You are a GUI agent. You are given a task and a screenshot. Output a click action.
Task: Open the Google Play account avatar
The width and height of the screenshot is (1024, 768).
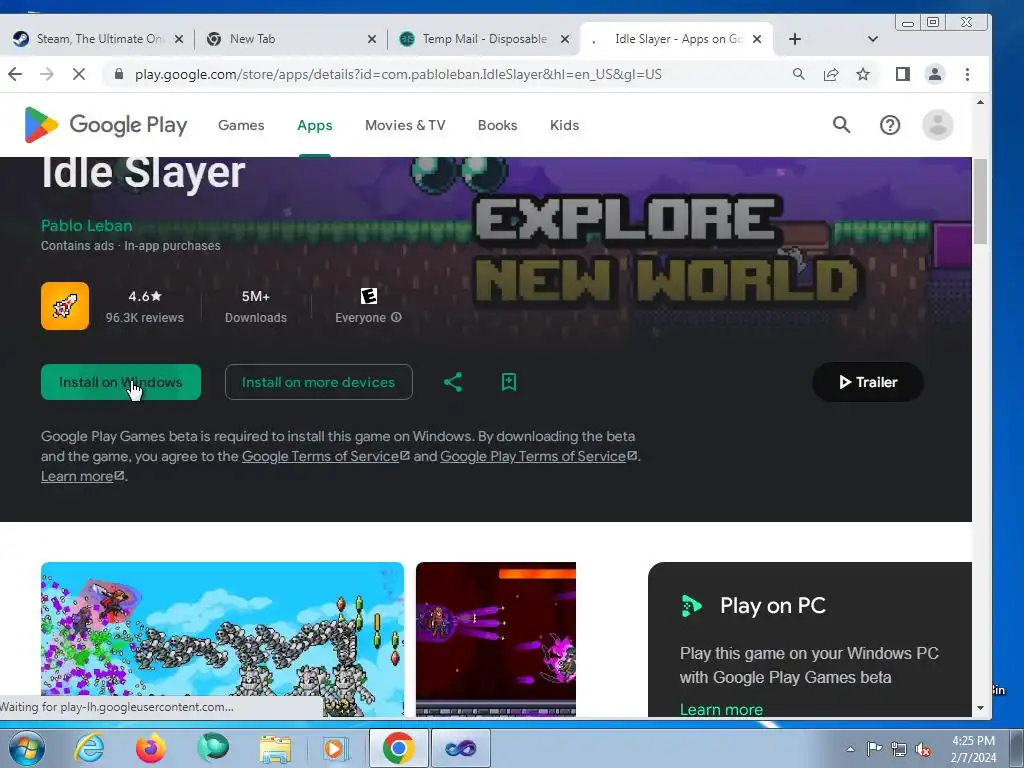[938, 125]
